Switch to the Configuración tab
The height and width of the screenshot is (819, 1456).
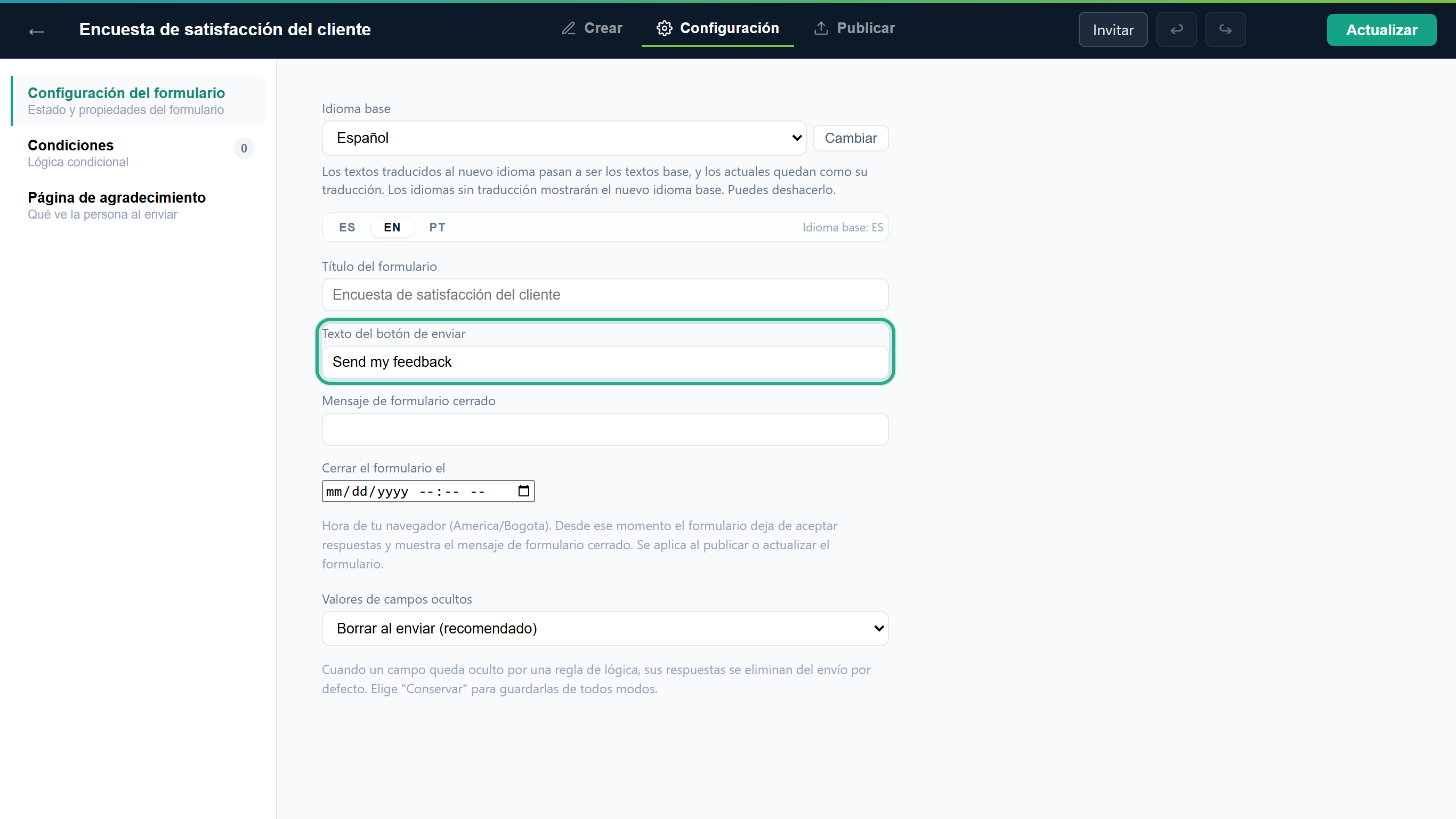point(717,28)
